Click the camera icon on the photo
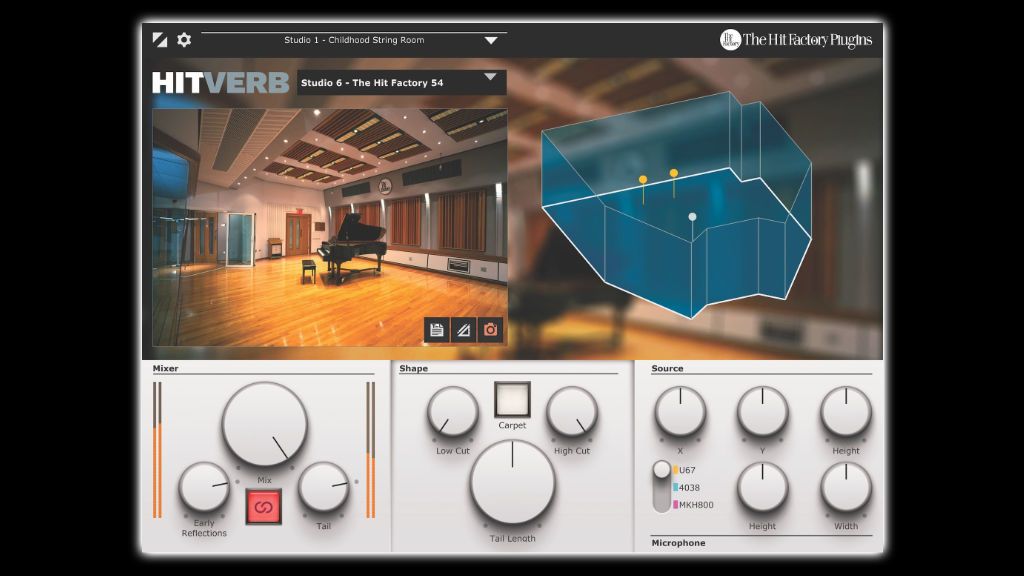Viewport: 1024px width, 576px height. 490,330
